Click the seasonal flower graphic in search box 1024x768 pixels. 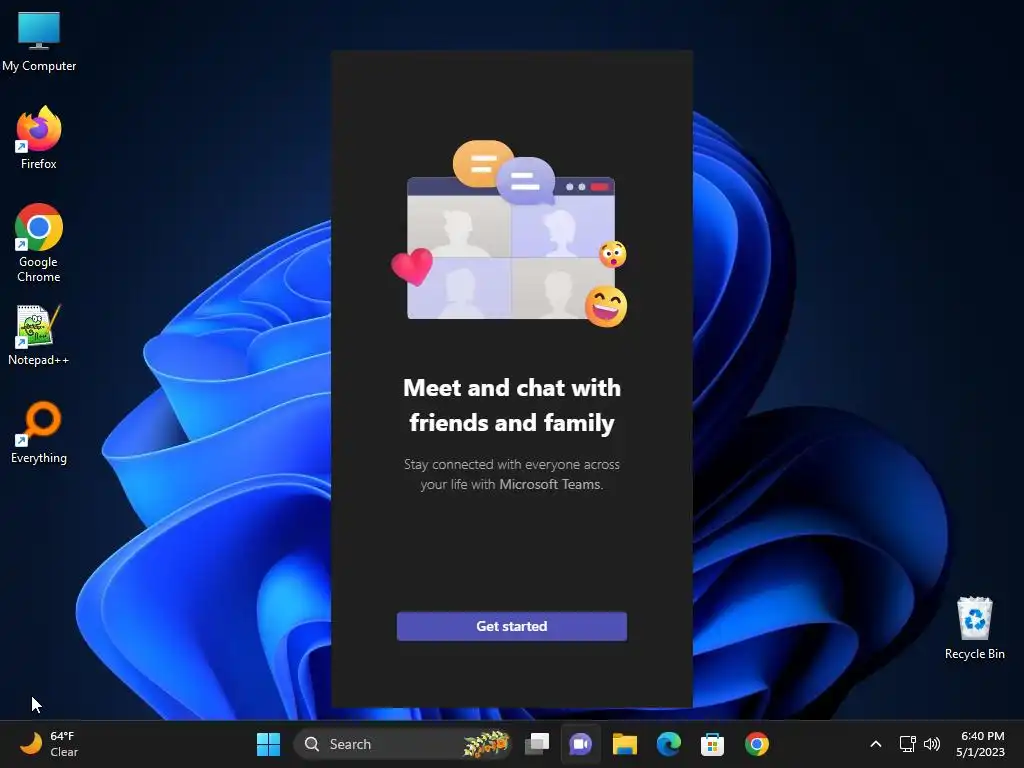point(486,744)
